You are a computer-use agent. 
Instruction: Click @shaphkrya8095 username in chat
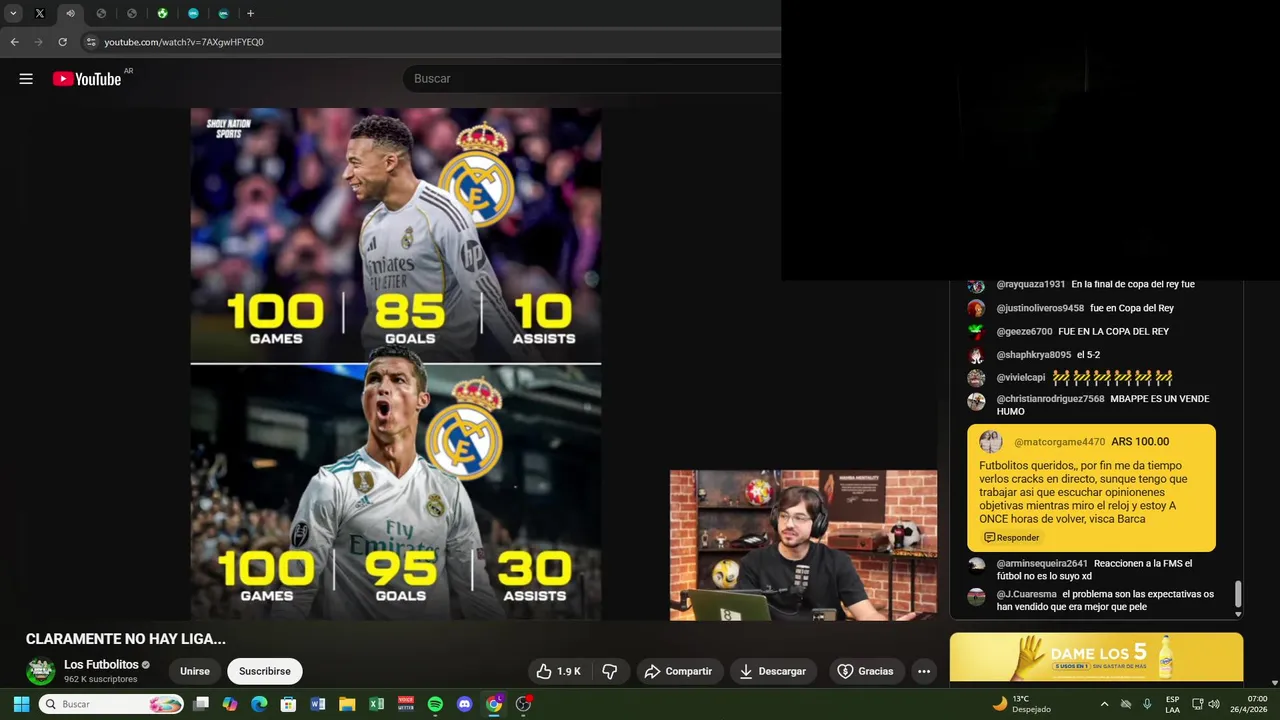click(x=1033, y=355)
